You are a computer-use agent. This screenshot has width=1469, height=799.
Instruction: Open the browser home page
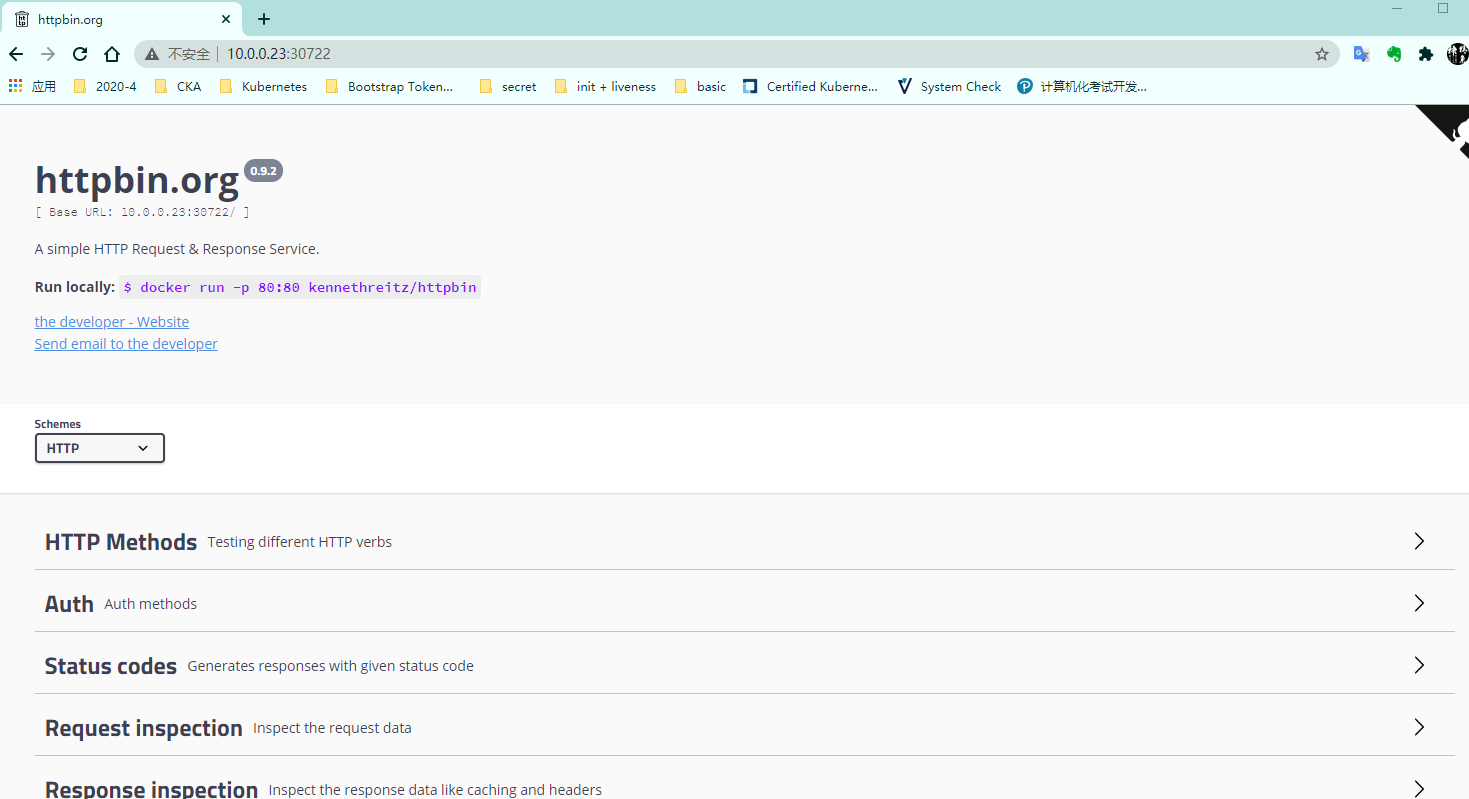click(x=112, y=54)
